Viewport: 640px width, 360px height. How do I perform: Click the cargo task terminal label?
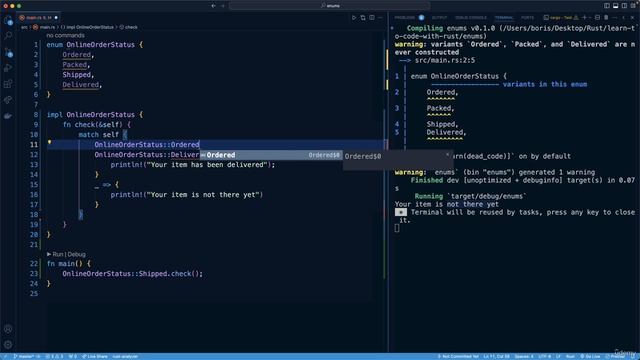[x=560, y=18]
